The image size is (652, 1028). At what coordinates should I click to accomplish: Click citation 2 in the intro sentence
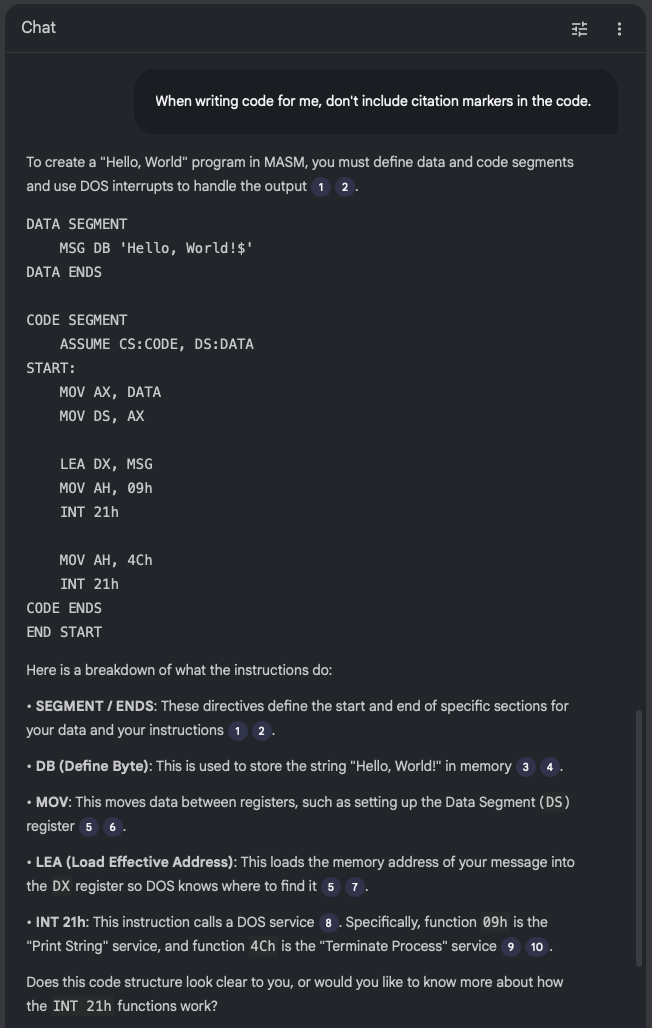[345, 186]
